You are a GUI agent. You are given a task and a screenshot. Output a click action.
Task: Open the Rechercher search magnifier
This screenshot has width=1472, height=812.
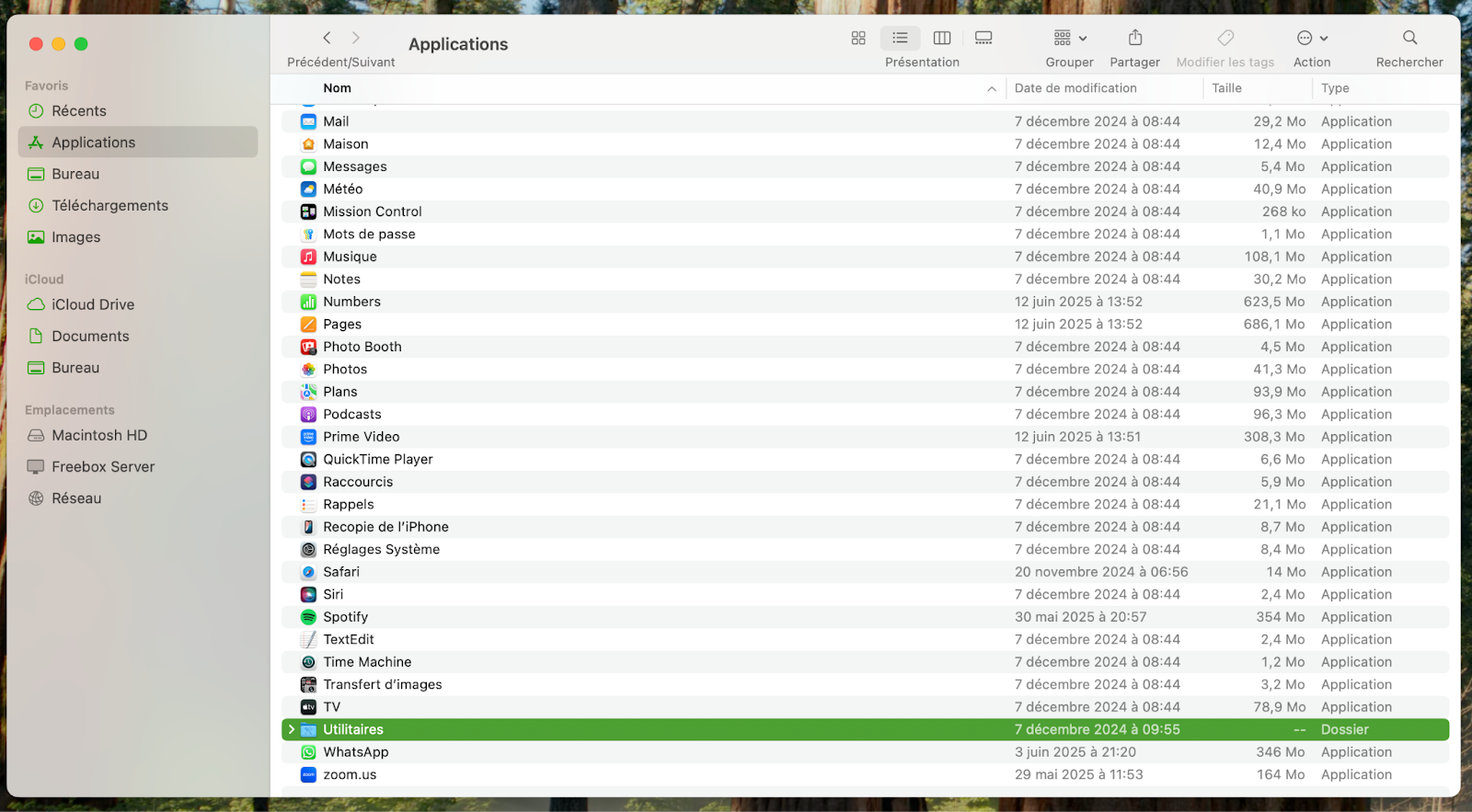[x=1409, y=38]
